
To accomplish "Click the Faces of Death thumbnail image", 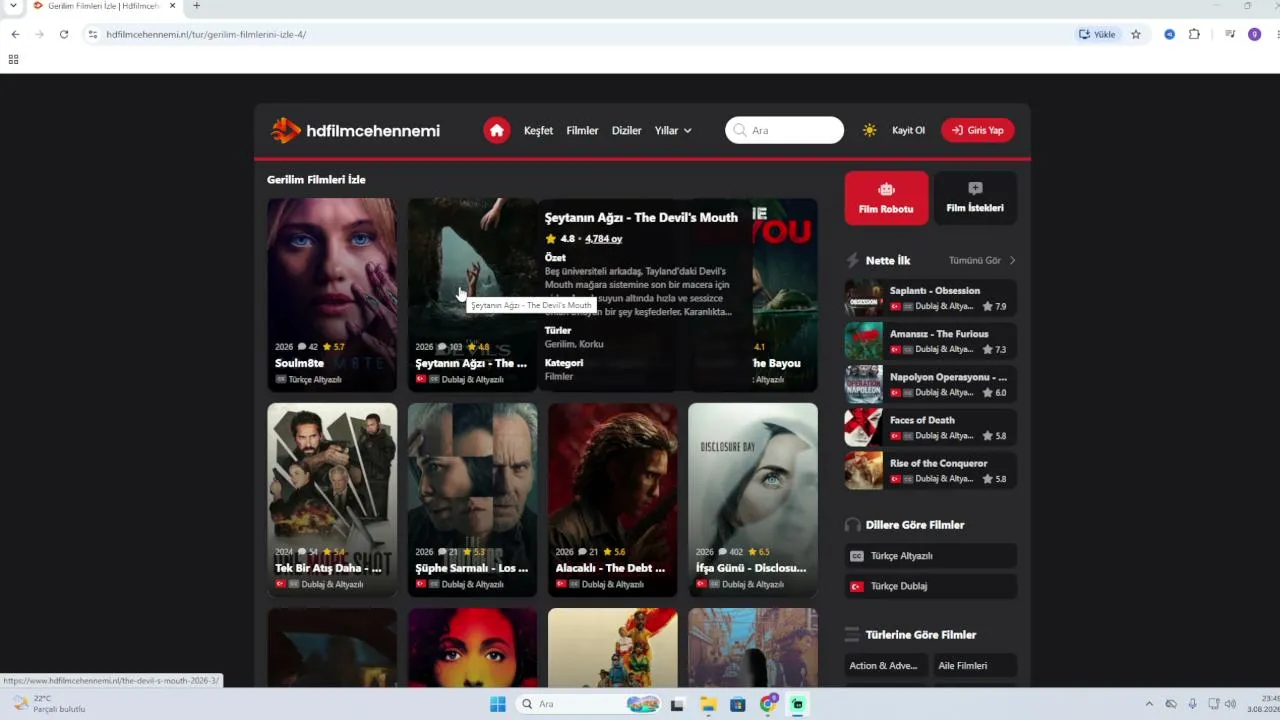I will pos(864,427).
